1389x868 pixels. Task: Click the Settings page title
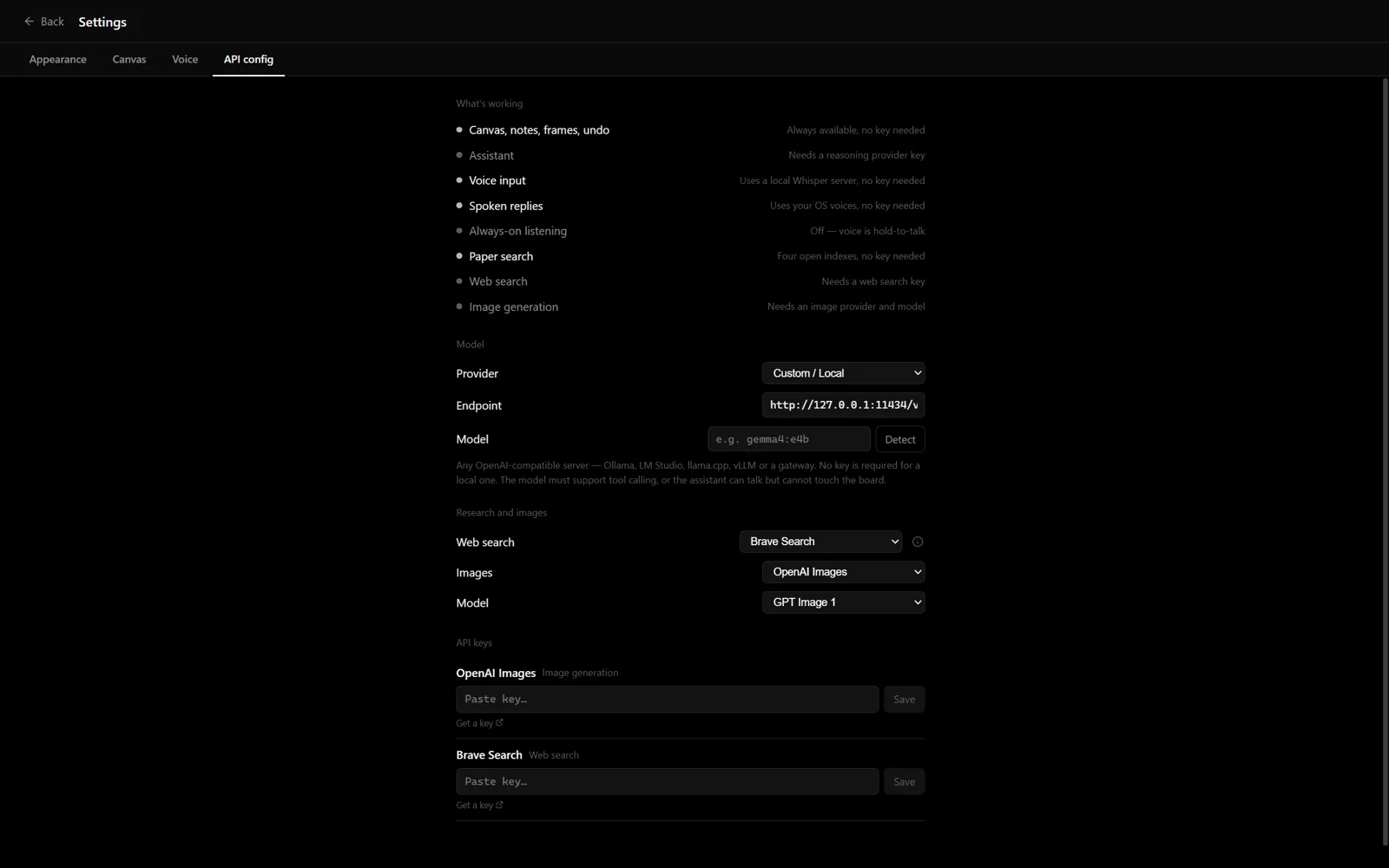(x=102, y=22)
